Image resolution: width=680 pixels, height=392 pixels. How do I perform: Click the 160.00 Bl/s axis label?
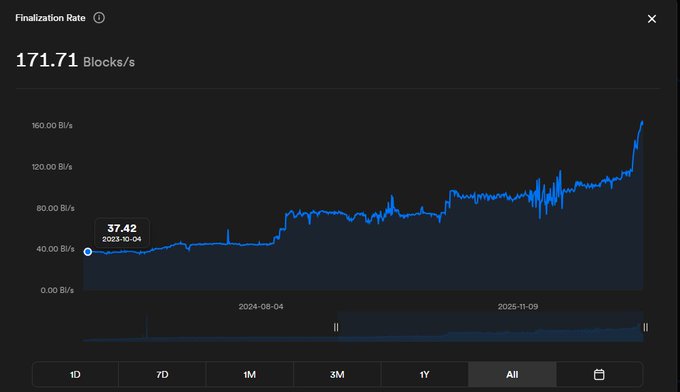52,125
